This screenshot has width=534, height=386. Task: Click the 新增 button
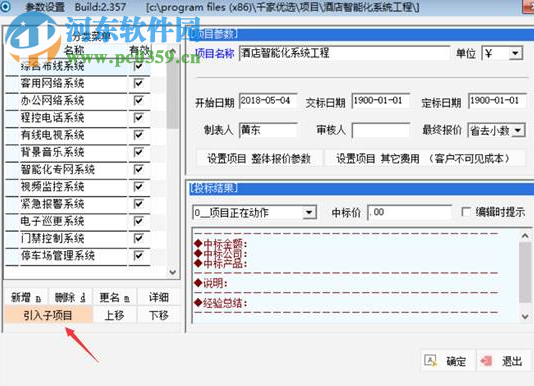click(26, 297)
